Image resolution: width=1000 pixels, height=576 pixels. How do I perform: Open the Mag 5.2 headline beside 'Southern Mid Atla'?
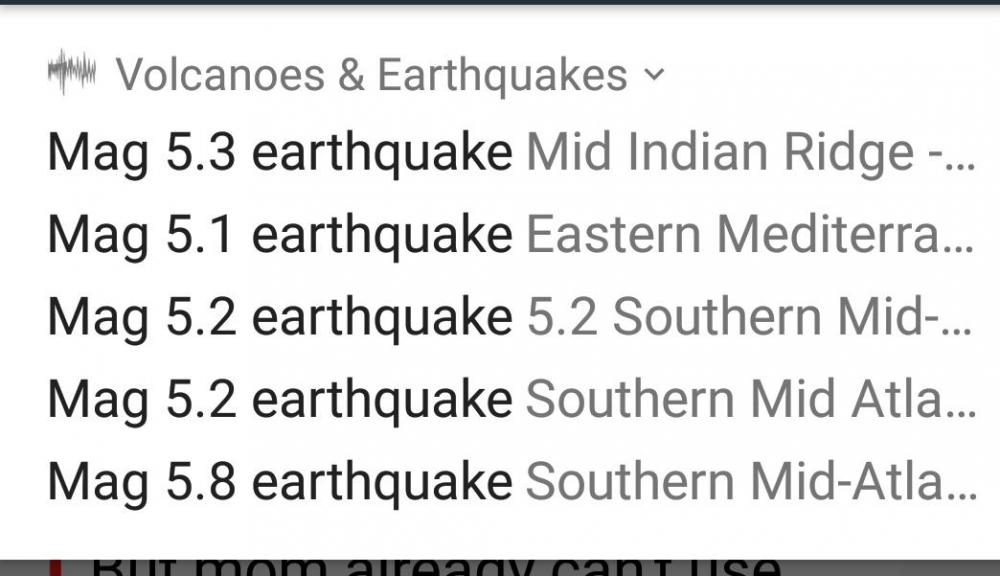tap(280, 400)
